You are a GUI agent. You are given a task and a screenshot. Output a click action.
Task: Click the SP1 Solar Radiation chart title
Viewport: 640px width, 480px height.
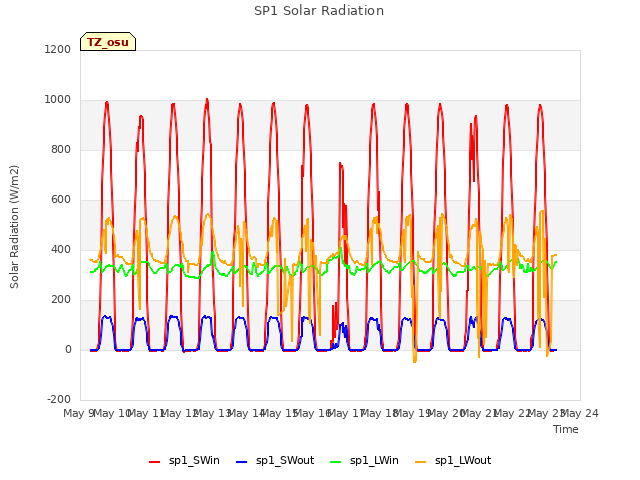[319, 11]
